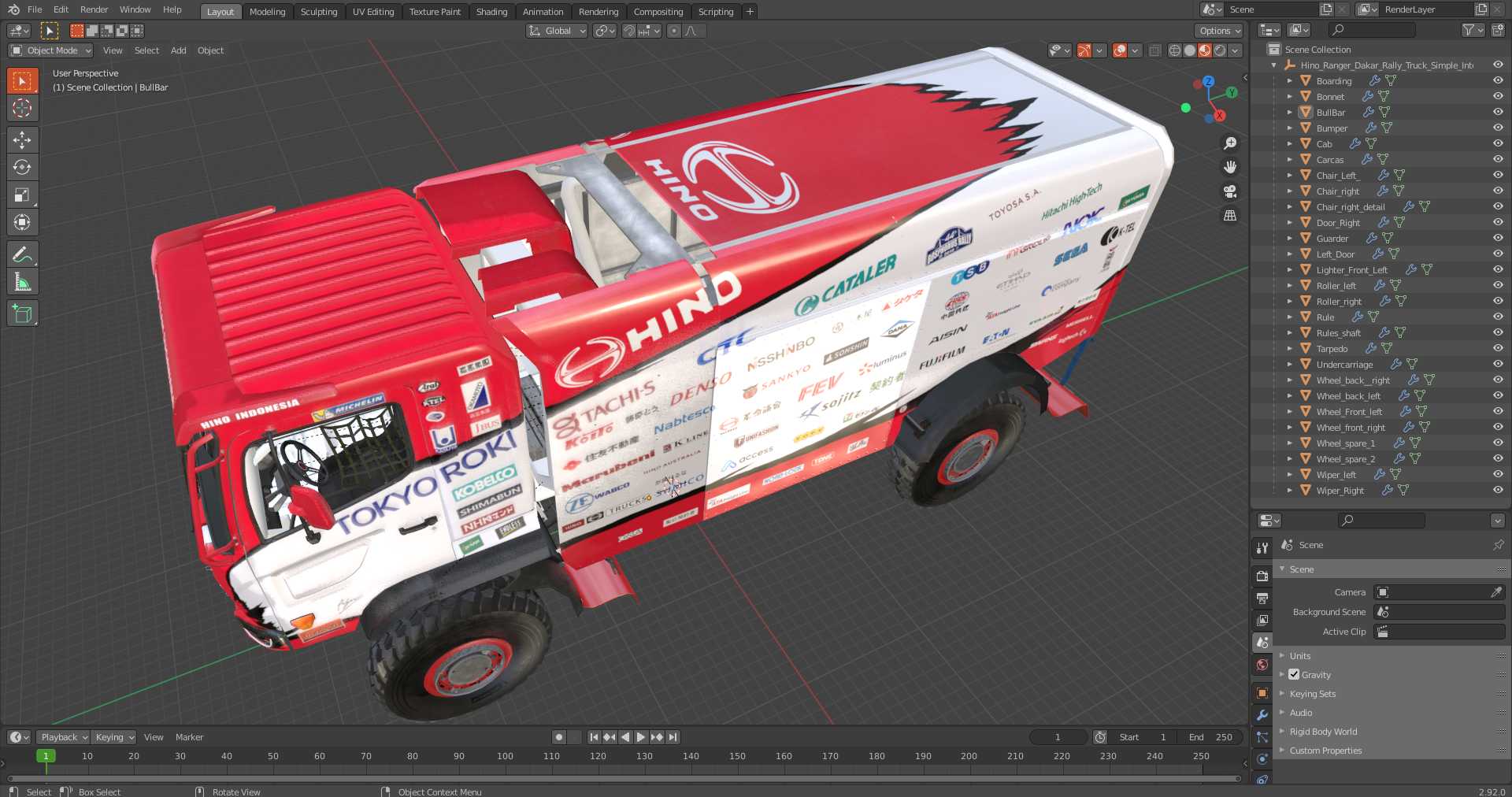The height and width of the screenshot is (797, 1512).
Task: Switch to the Shading workspace tab
Action: coord(491,12)
